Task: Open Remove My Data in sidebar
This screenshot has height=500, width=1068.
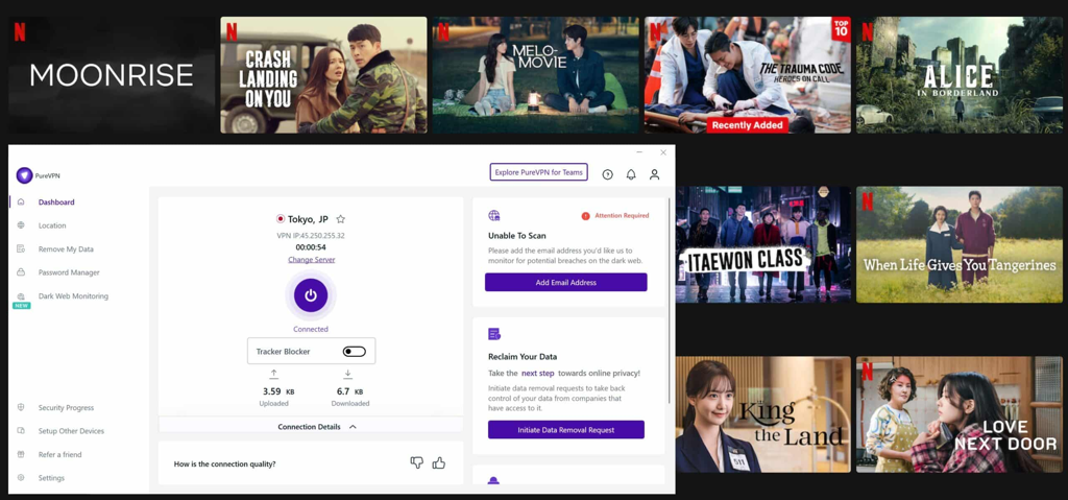Action: tap(66, 249)
